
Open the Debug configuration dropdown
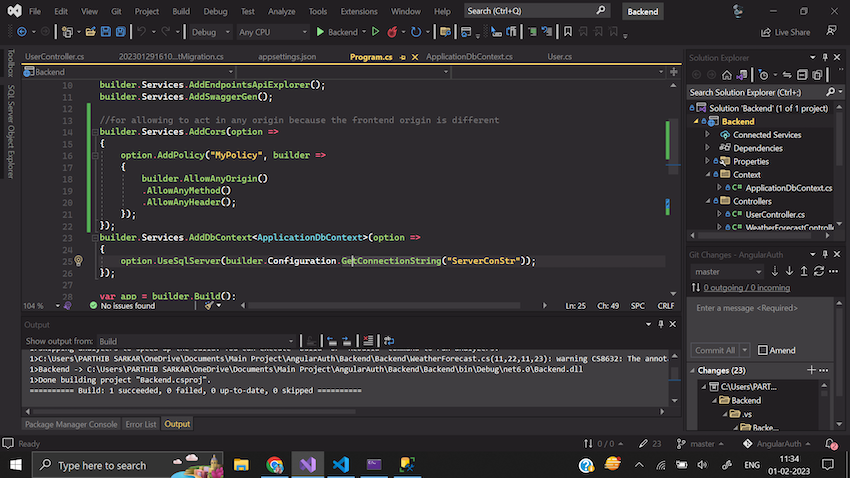pos(209,32)
